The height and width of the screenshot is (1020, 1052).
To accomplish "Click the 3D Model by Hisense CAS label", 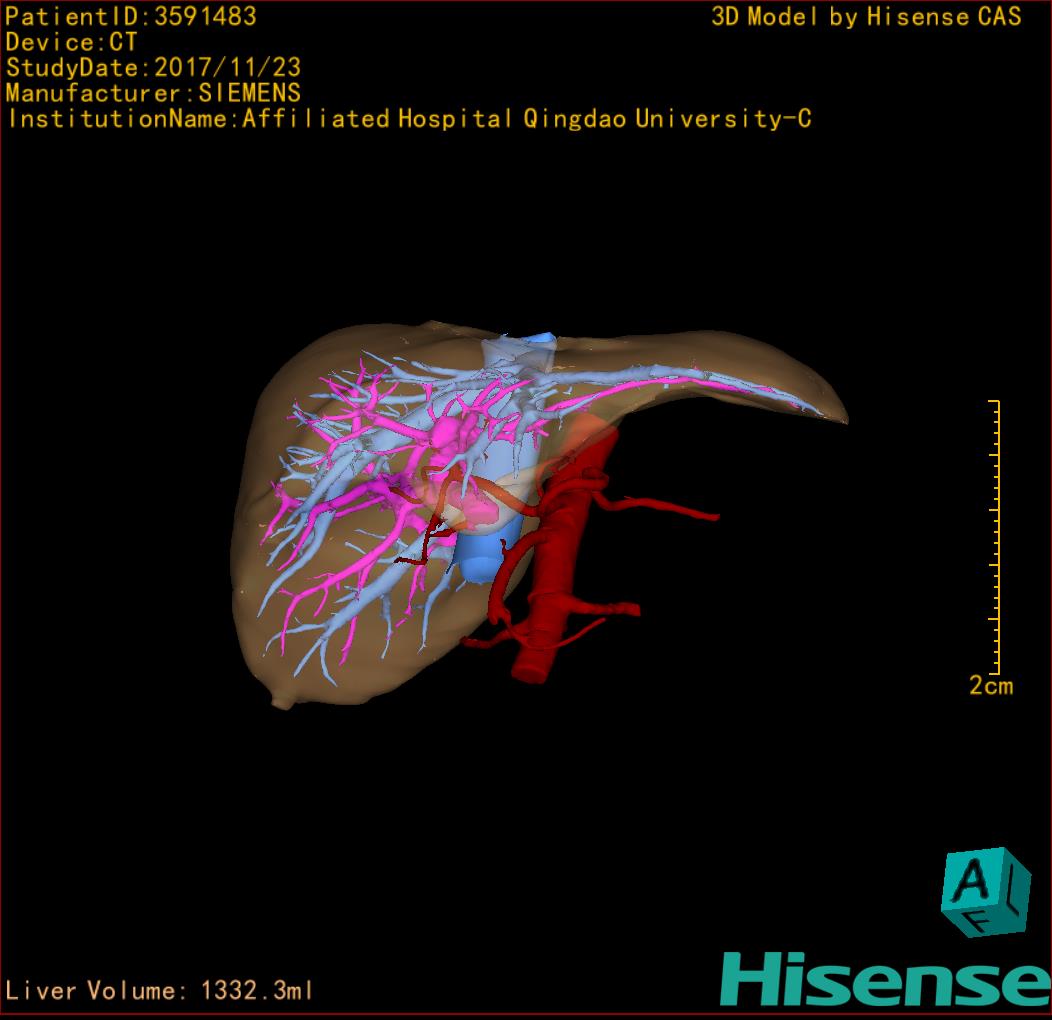I will [x=866, y=16].
